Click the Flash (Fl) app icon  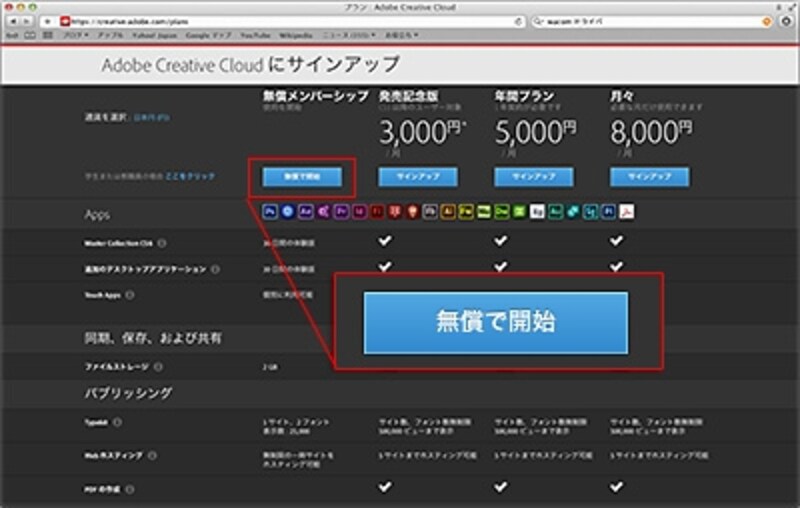point(377,211)
